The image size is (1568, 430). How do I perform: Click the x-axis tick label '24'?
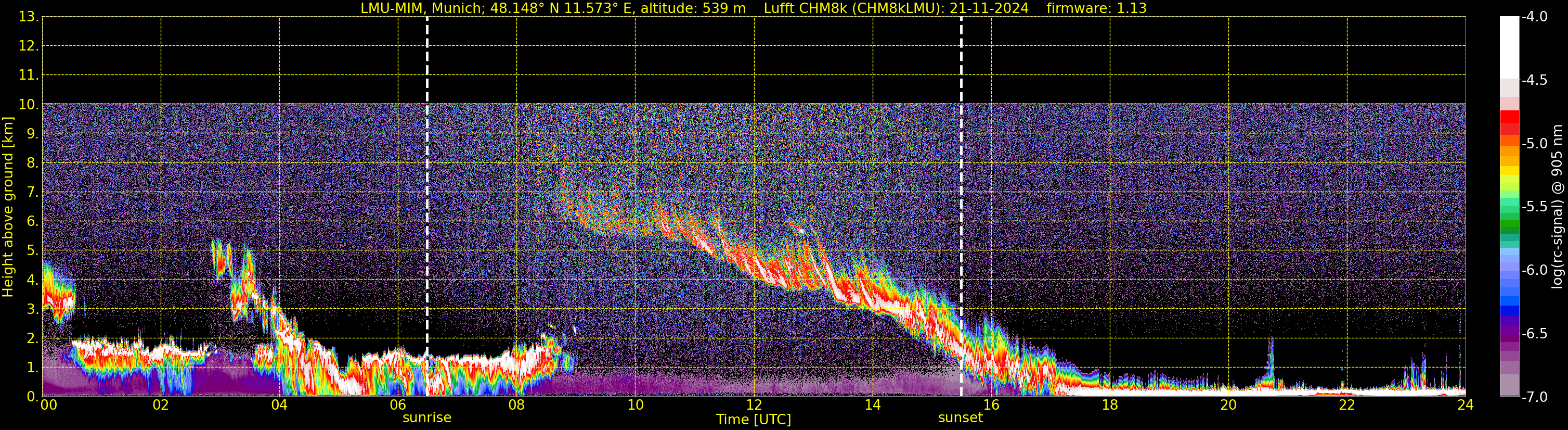(1466, 405)
